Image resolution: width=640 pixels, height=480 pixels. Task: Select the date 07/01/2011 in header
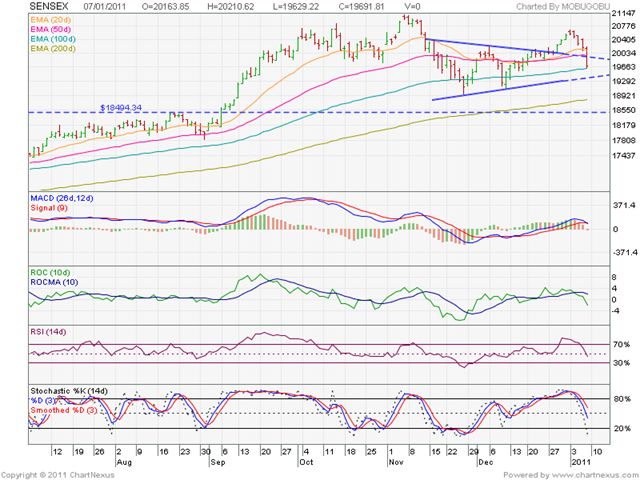click(105, 7)
